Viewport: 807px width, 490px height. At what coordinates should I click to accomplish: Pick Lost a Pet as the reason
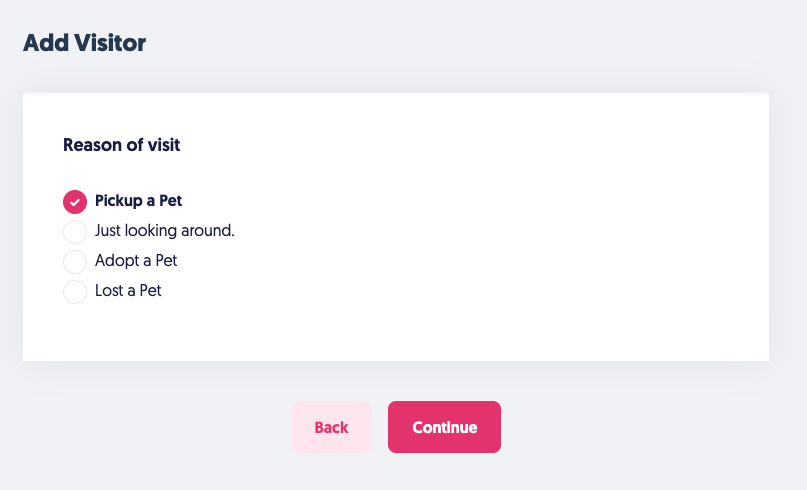75,292
